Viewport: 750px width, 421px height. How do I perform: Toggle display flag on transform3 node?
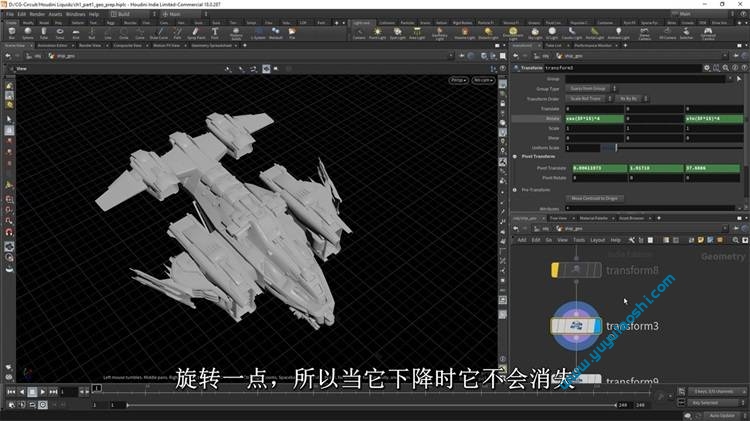click(x=597, y=326)
